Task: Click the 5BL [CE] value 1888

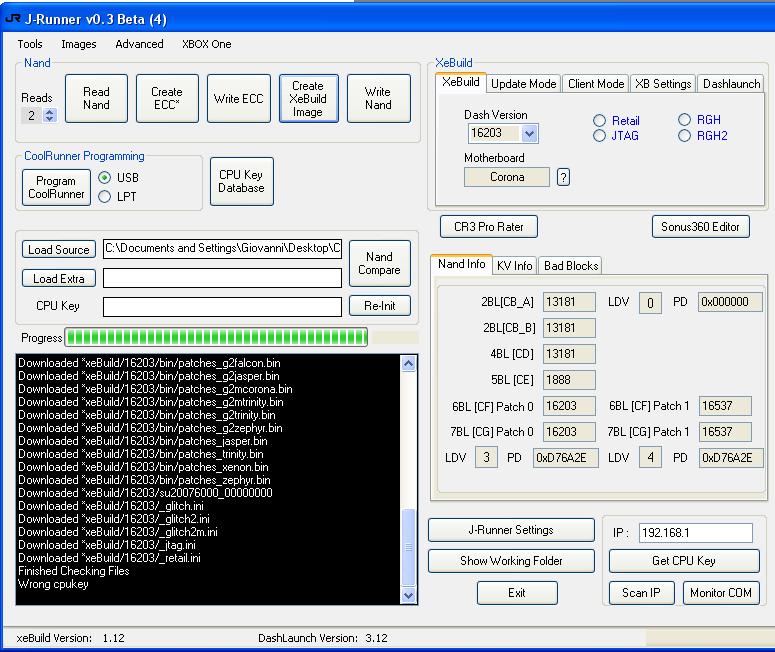Action: [569, 380]
